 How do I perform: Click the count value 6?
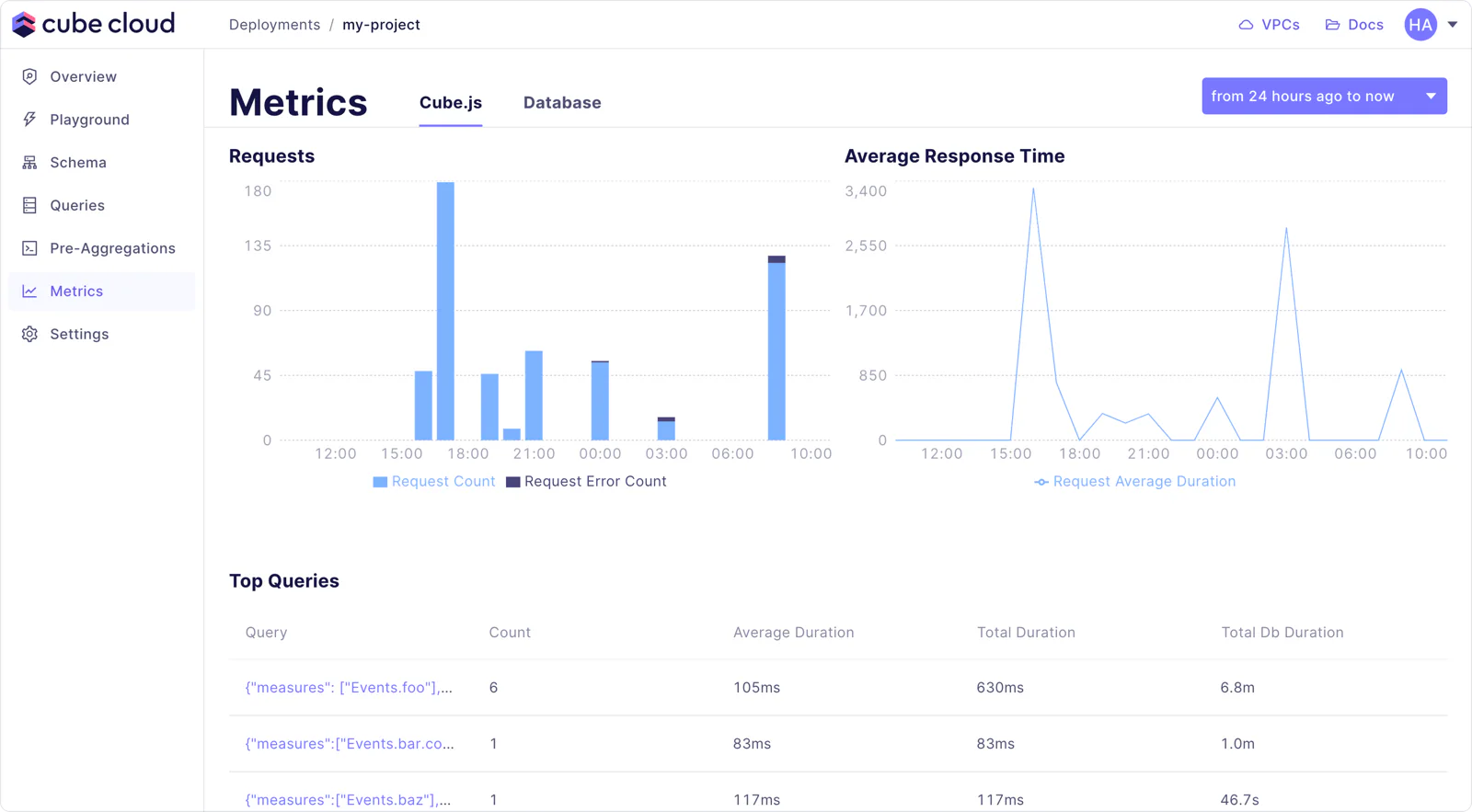point(494,688)
